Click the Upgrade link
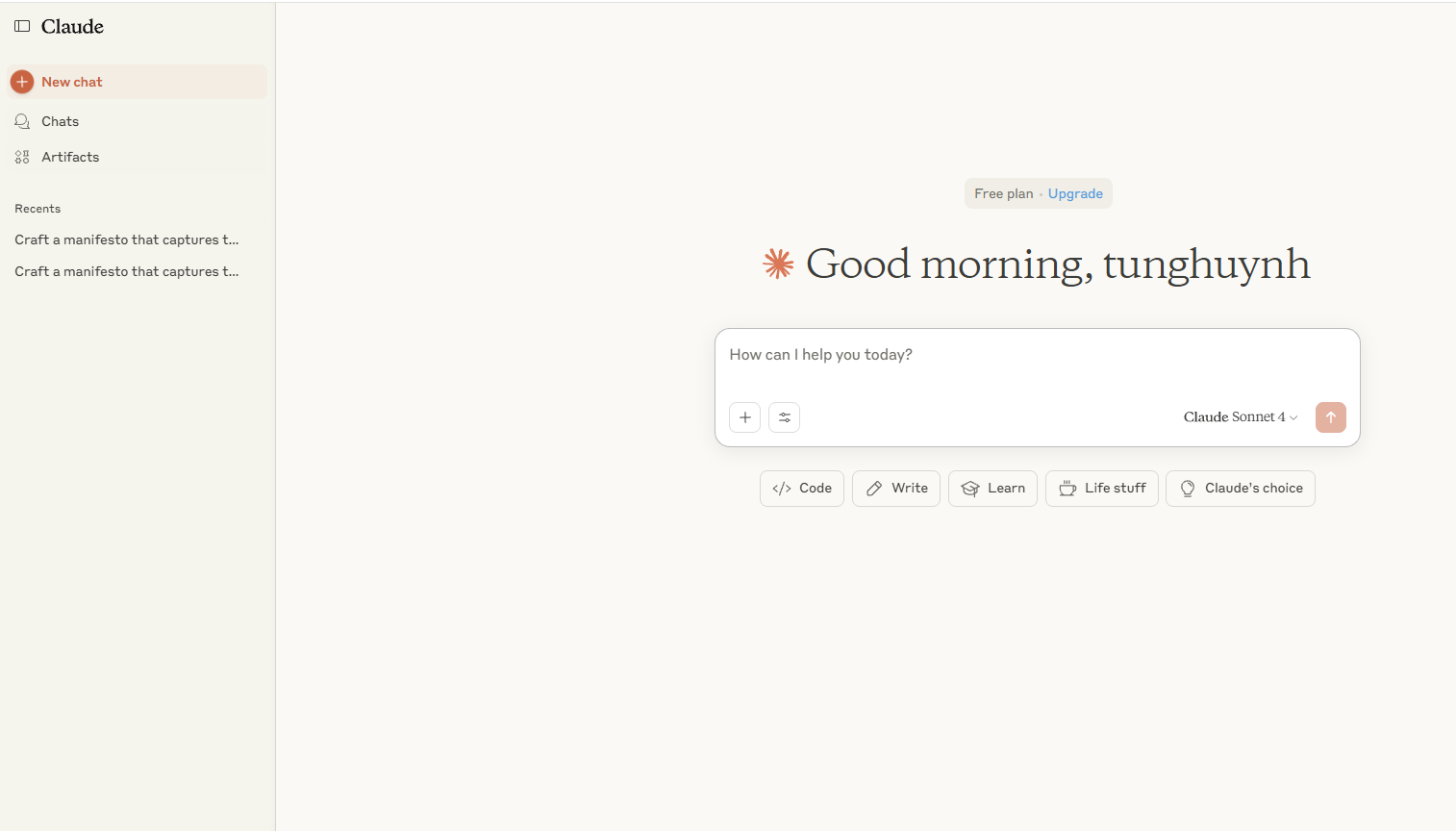 [x=1075, y=193]
